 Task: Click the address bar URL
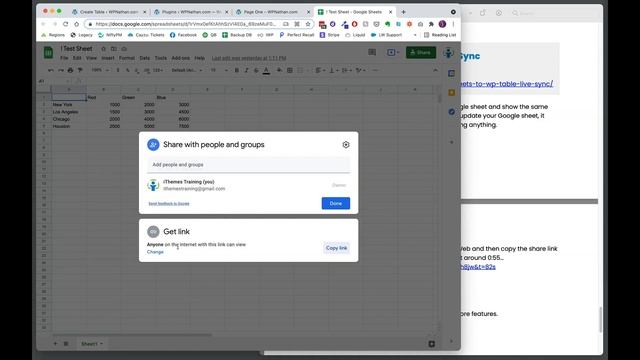click(186, 24)
